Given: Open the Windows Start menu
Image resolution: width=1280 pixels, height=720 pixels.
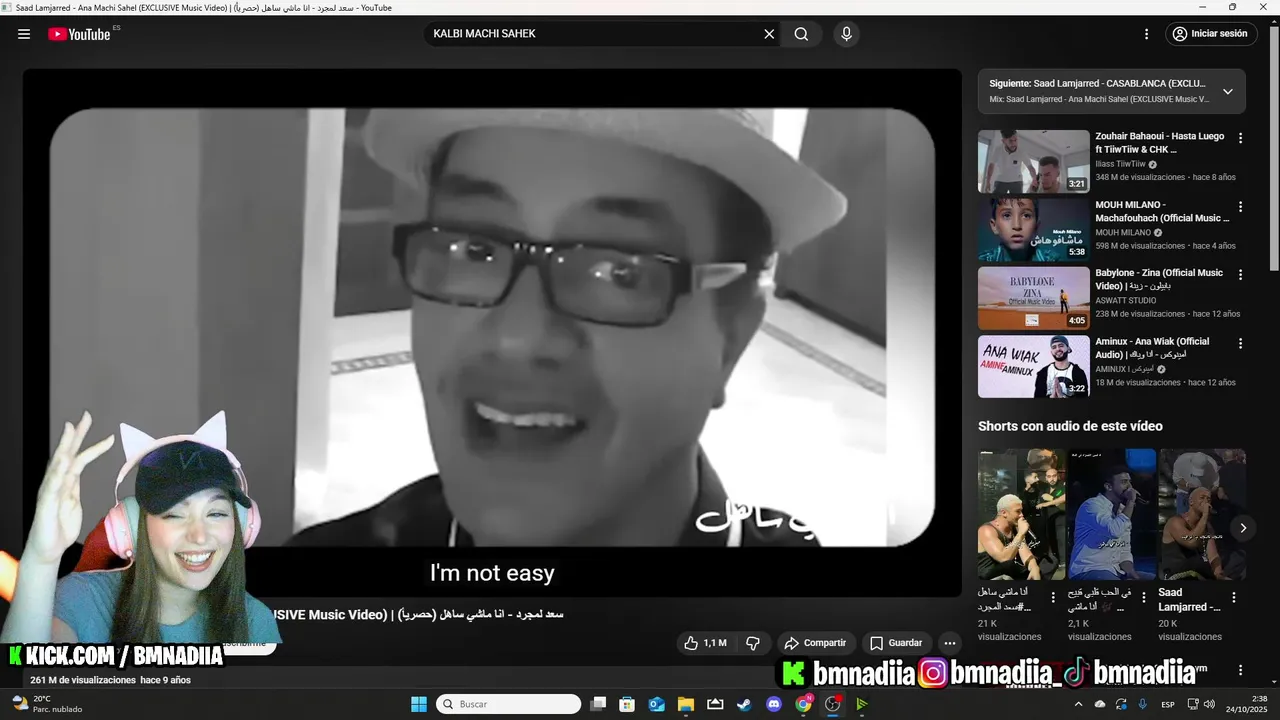Looking at the screenshot, I should (x=419, y=704).
